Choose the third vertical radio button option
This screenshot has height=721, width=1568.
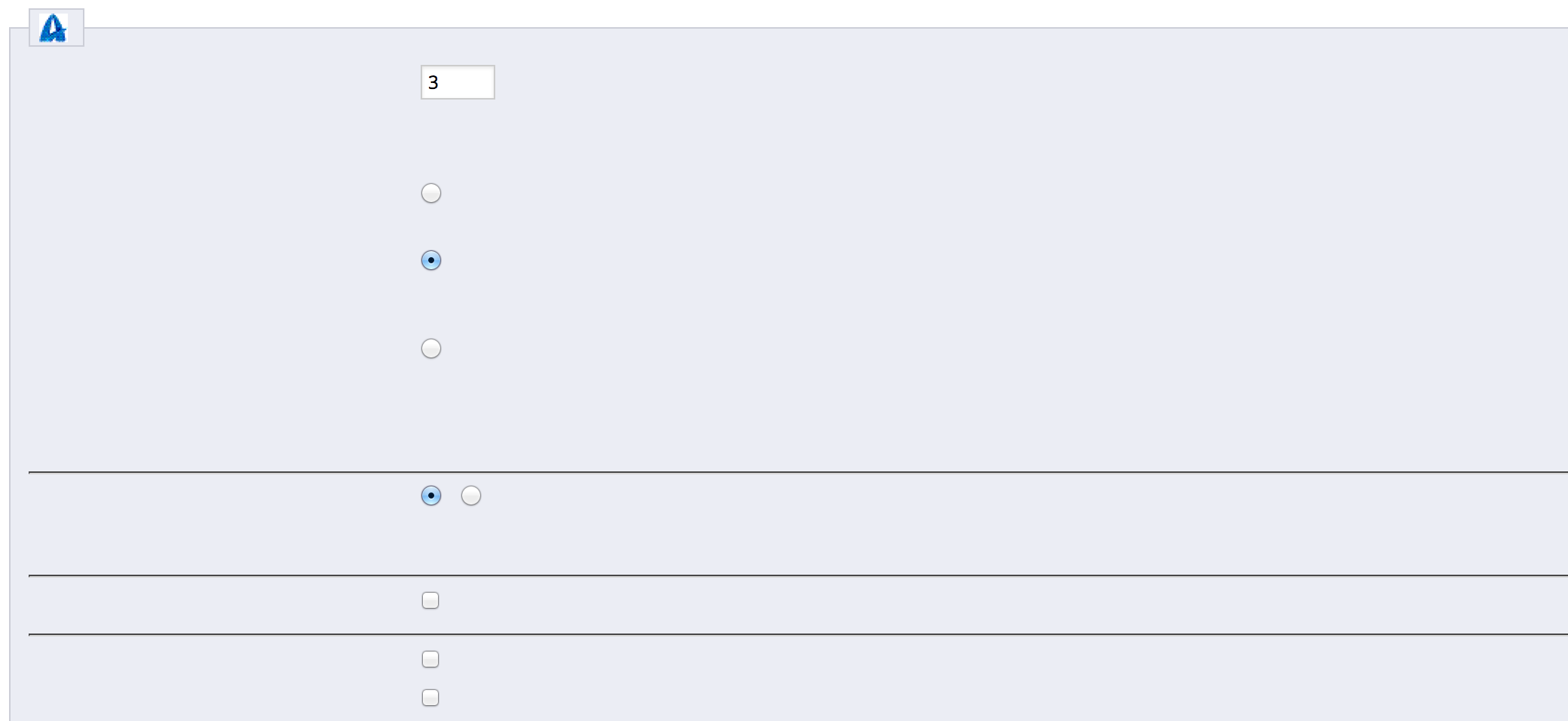pyautogui.click(x=431, y=348)
